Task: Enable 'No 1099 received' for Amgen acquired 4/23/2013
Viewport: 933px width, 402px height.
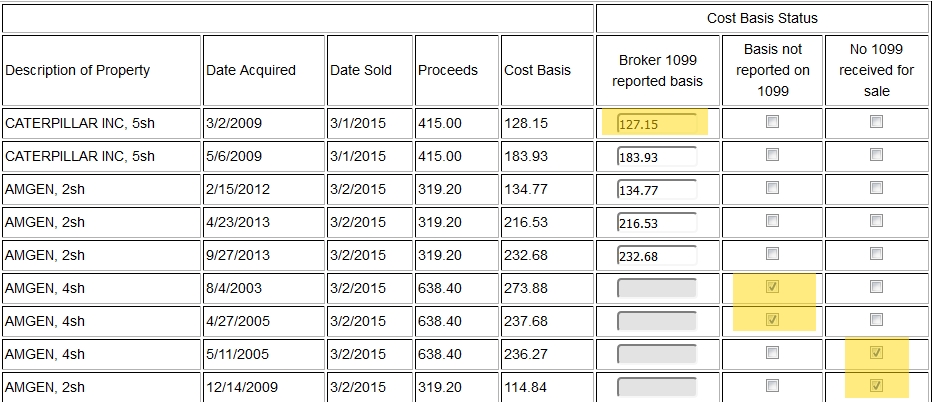Action: (x=876, y=221)
